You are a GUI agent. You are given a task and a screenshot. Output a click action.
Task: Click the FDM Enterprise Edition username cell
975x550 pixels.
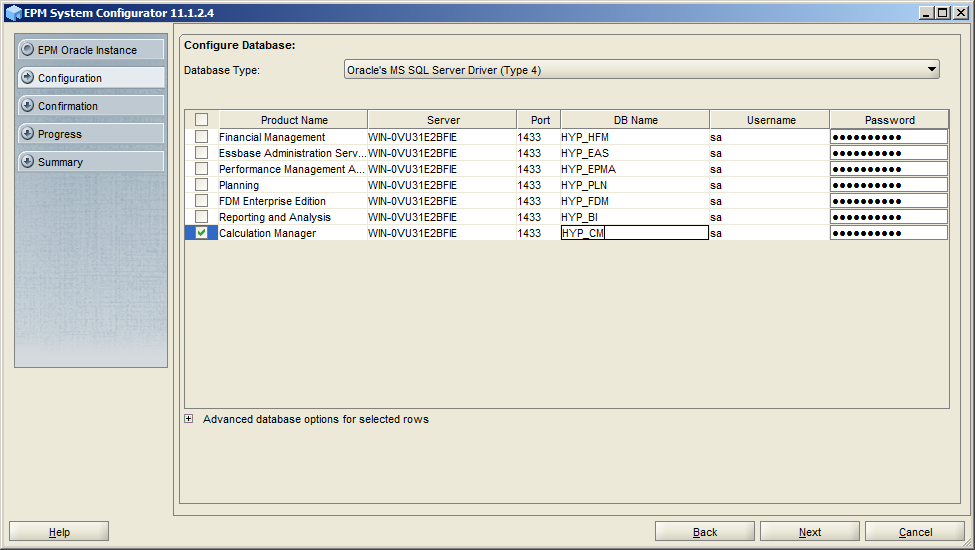769,201
